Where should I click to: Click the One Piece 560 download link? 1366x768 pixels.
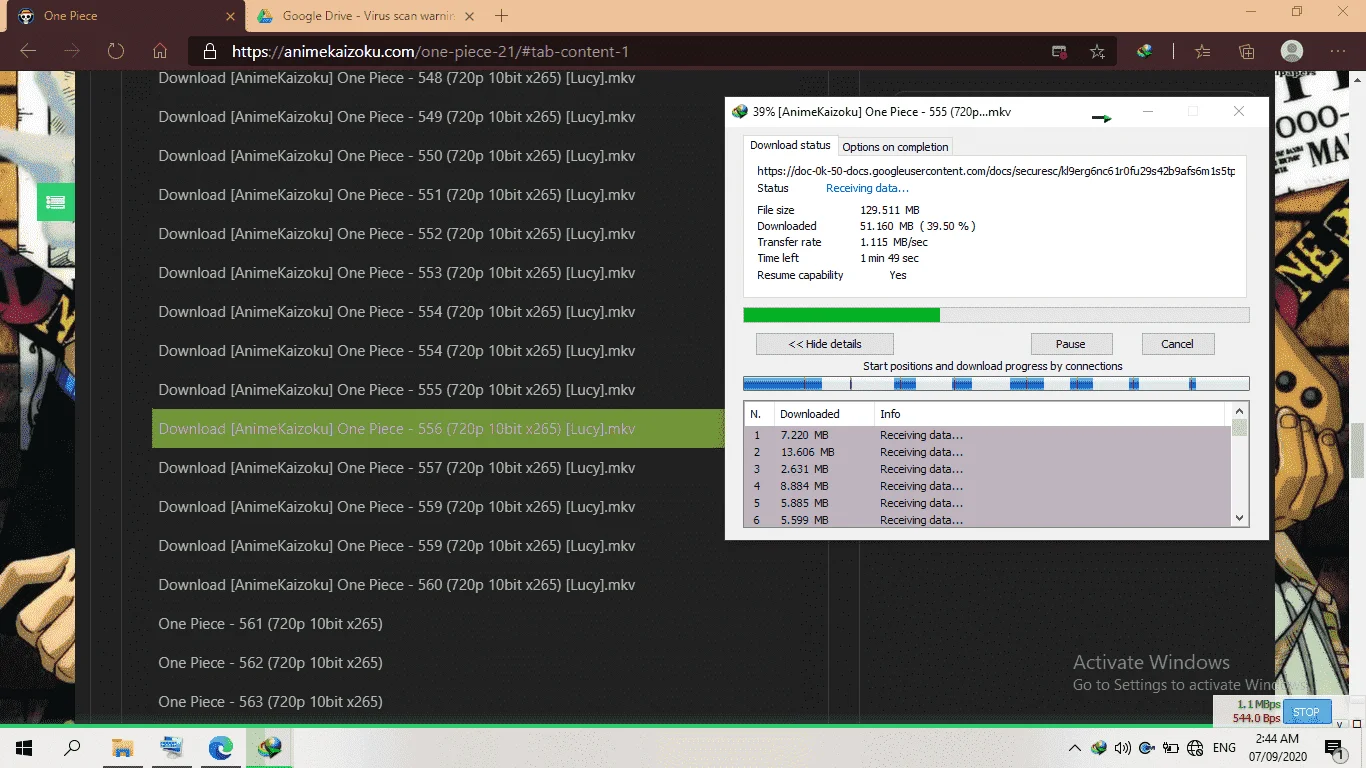coord(397,585)
